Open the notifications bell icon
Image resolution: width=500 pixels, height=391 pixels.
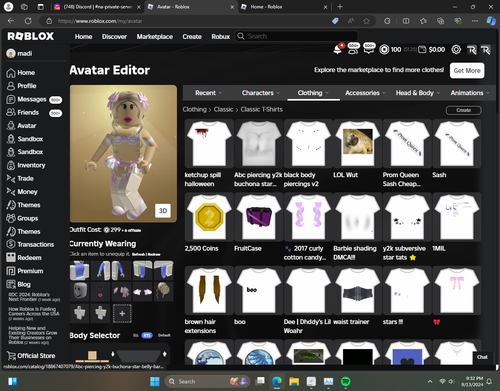tap(337, 50)
